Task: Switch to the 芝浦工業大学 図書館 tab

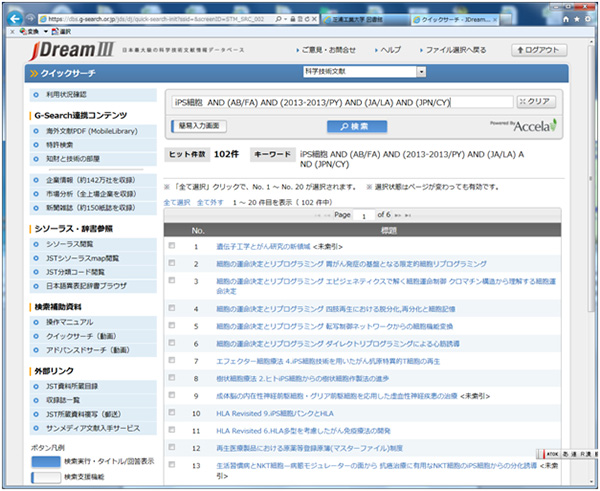Action: point(365,20)
